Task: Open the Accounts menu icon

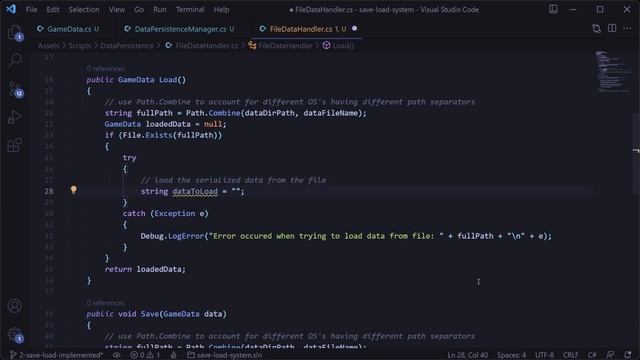Action: [x=15, y=306]
